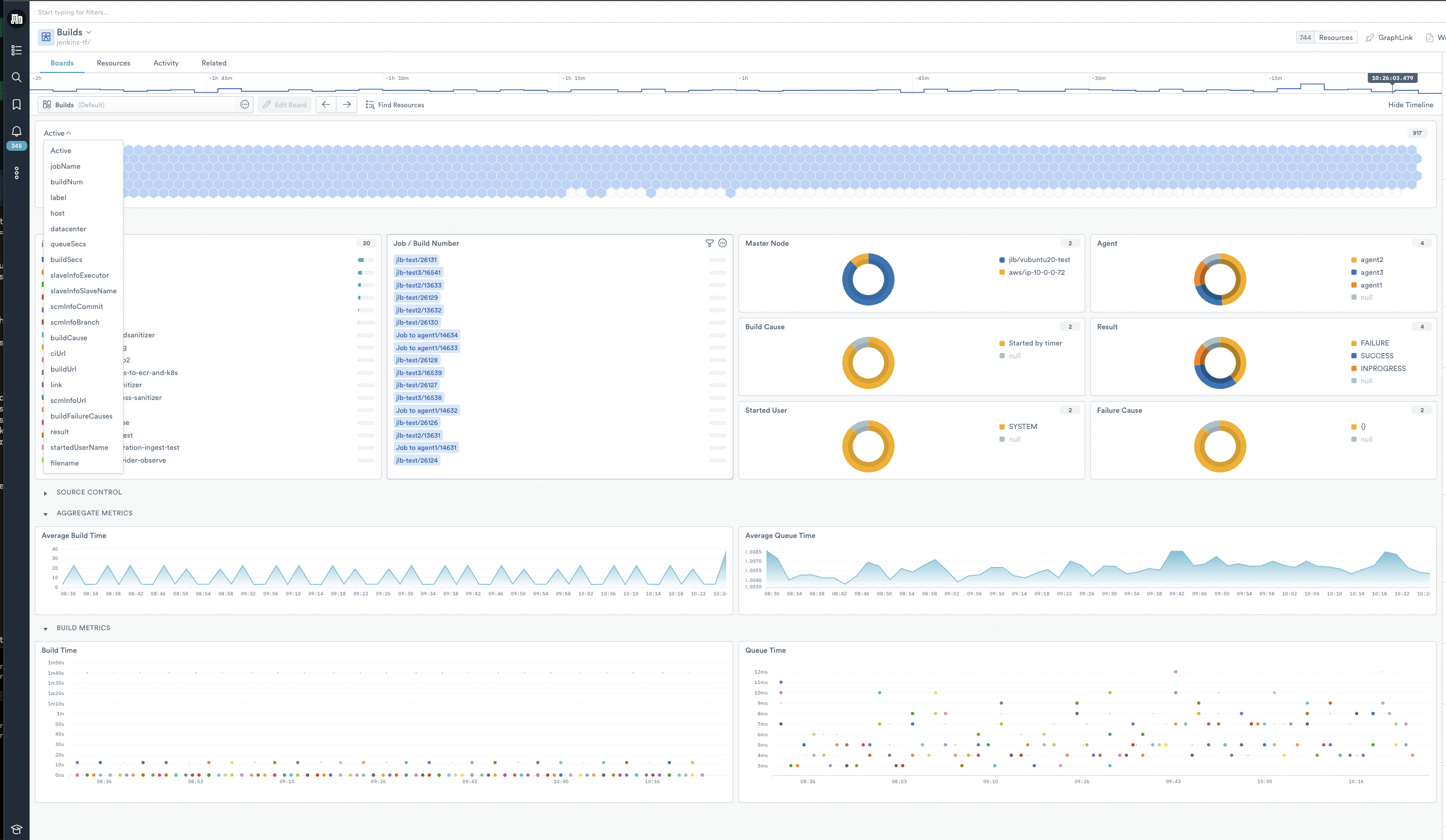The image size is (1446, 840).
Task: Click Find Resources
Action: tap(395, 105)
